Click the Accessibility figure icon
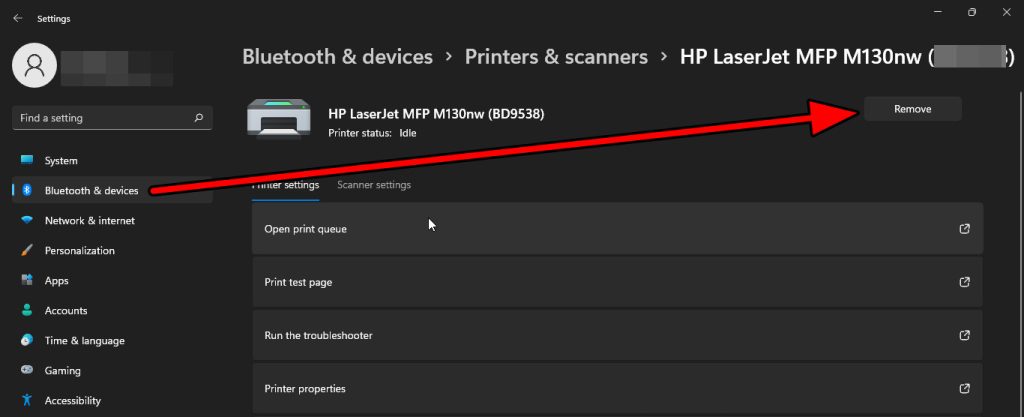Viewport: 1024px width, 417px height. point(27,400)
